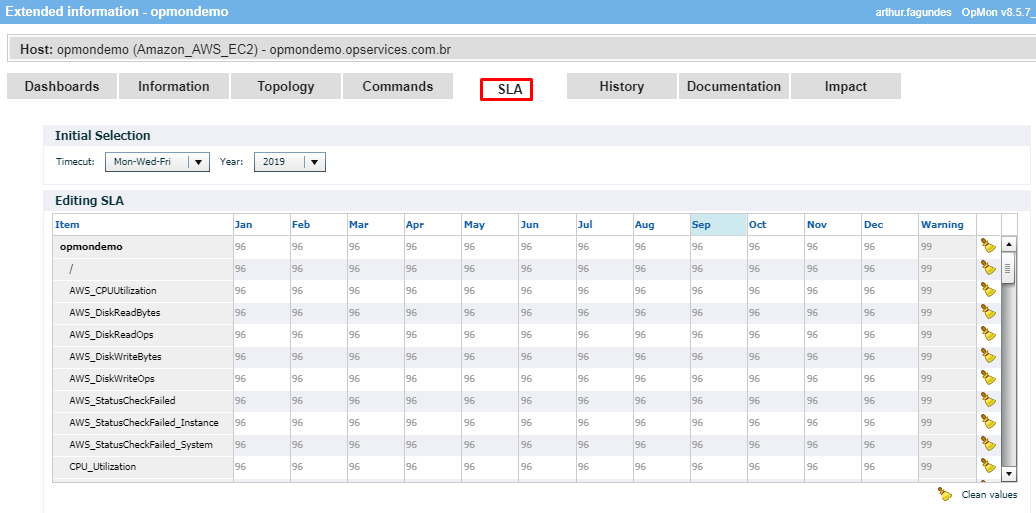Open the Topology tab
Viewport: 1036px width, 513px height.
click(286, 87)
